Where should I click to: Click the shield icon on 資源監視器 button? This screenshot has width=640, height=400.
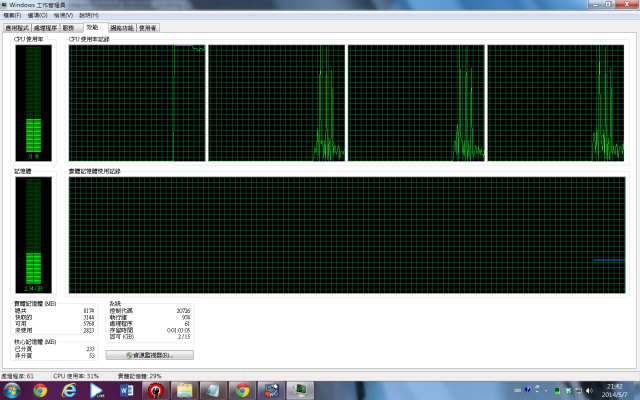pyautogui.click(x=129, y=356)
